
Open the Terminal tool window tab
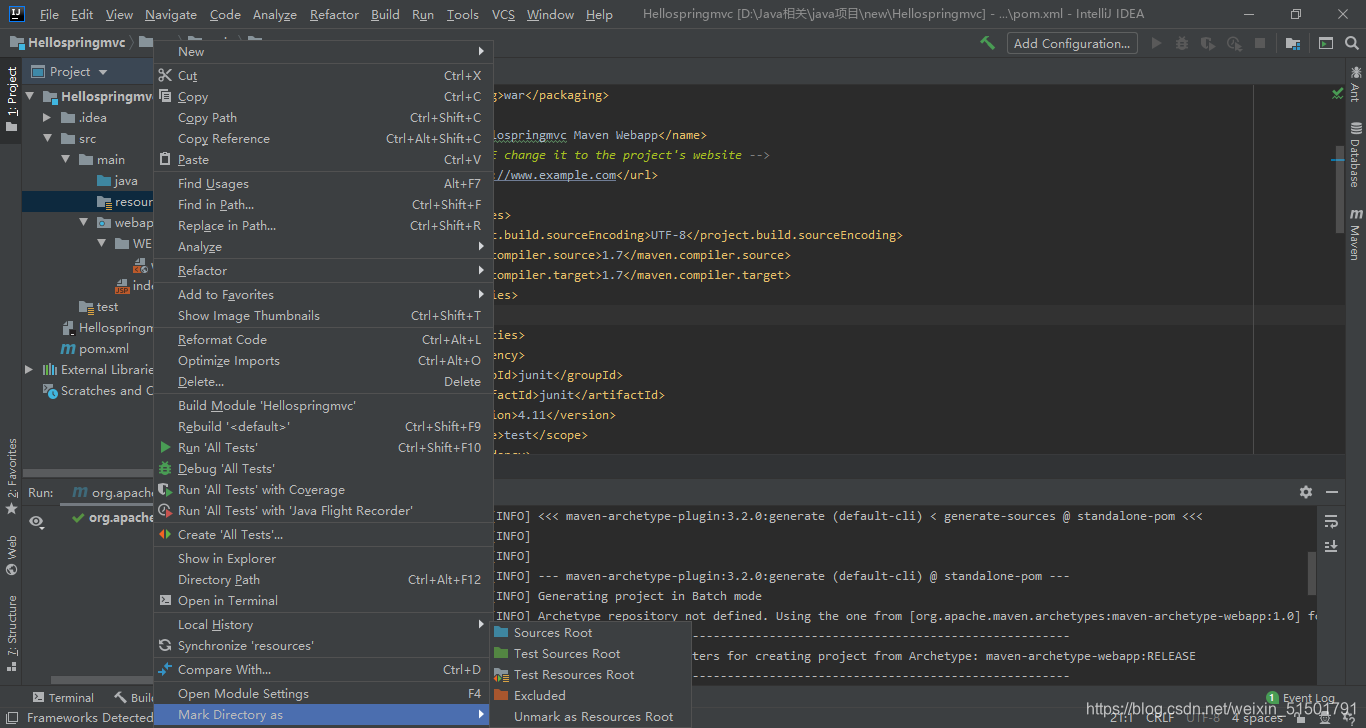(x=62, y=697)
